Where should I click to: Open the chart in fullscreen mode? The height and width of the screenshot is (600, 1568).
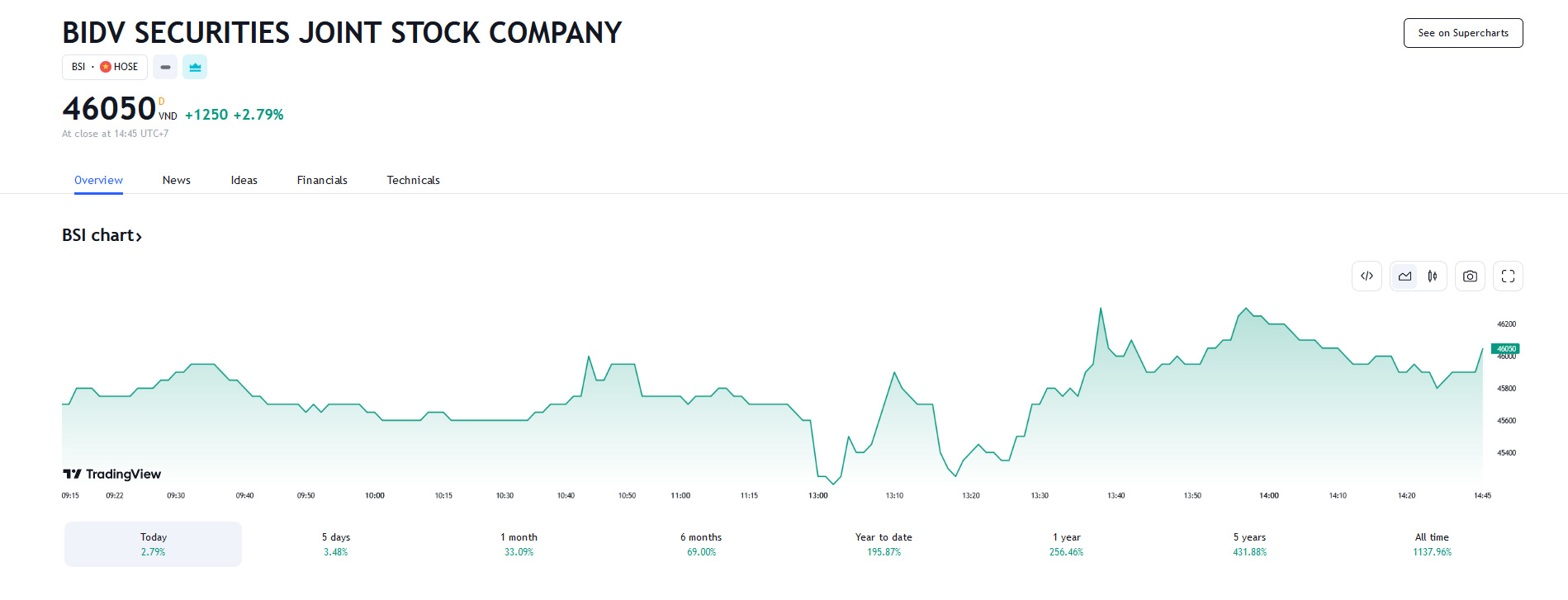click(1508, 276)
